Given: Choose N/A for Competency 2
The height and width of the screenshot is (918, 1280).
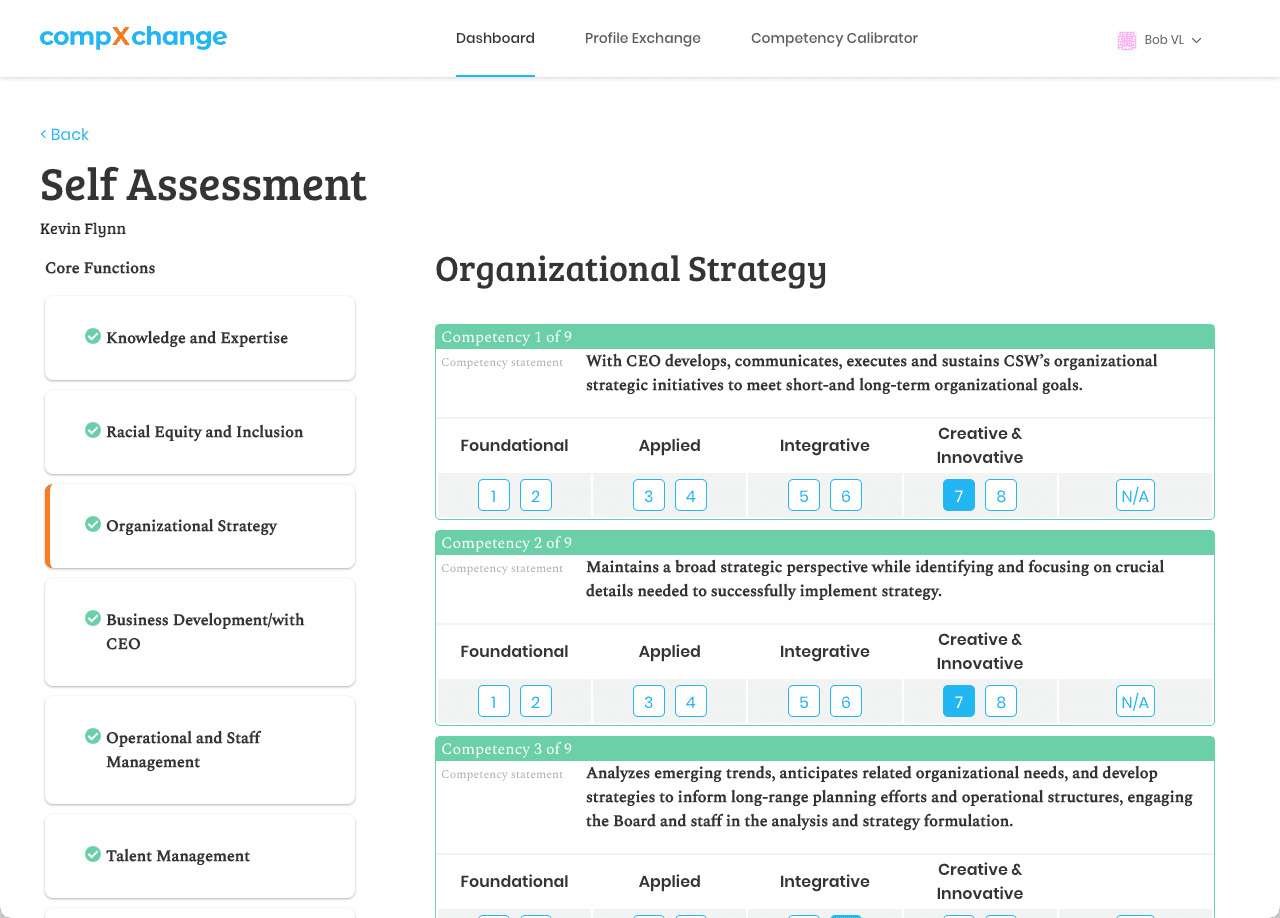Looking at the screenshot, I should (x=1135, y=701).
